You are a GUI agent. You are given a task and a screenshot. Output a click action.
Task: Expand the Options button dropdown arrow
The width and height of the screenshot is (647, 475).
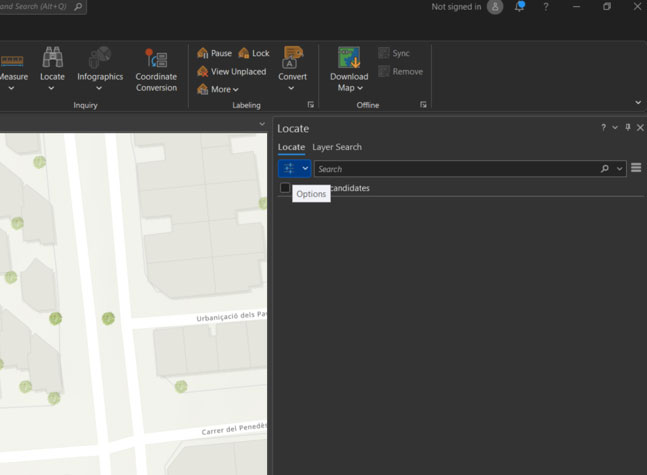[x=305, y=168]
